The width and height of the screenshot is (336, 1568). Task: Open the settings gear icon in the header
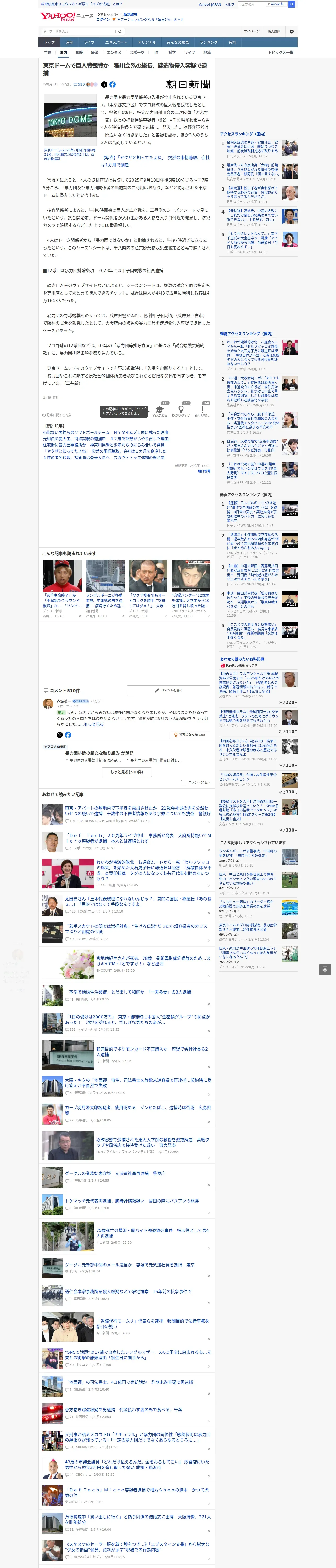coord(292,32)
